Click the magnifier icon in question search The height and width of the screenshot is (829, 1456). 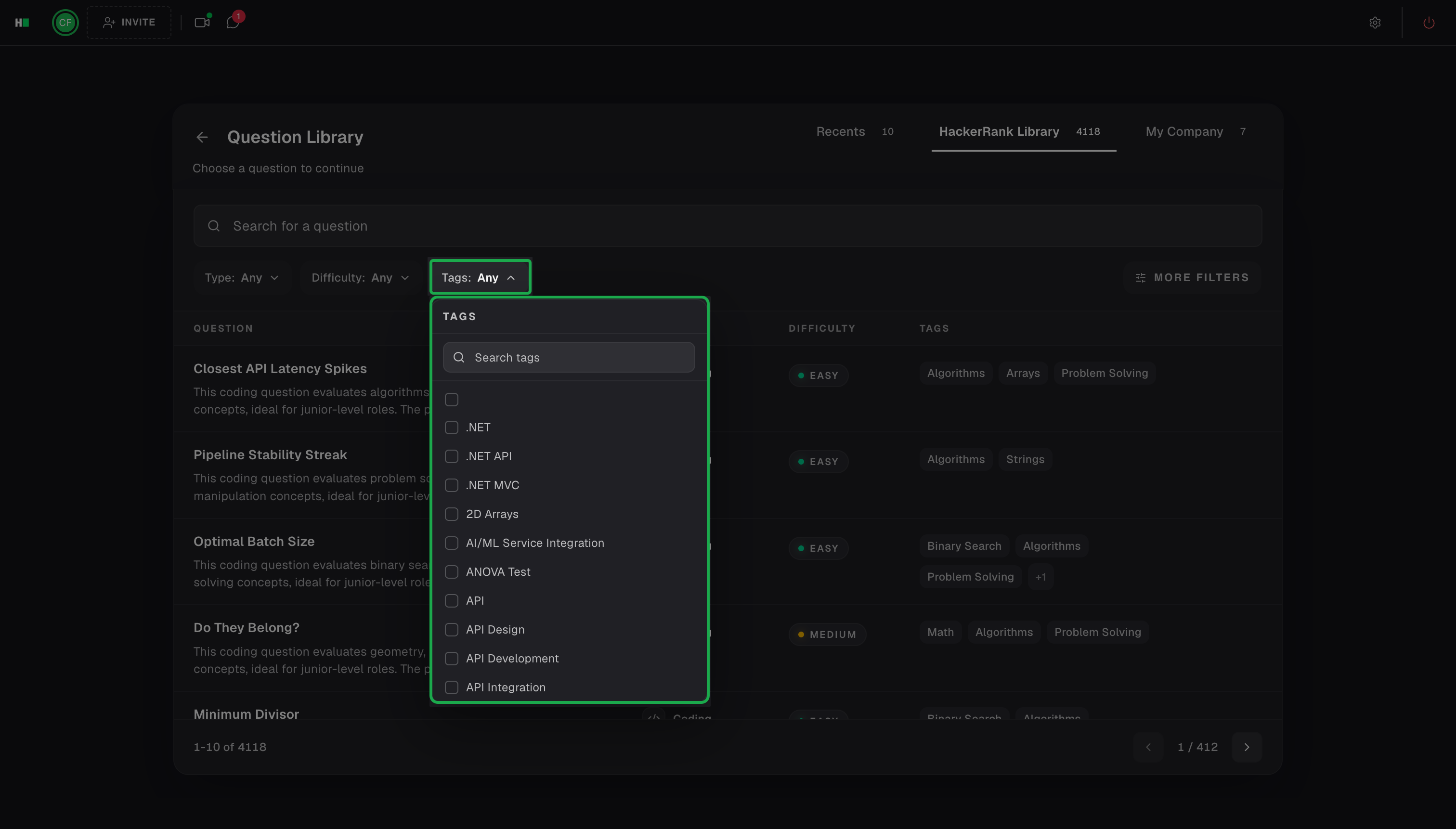214,226
